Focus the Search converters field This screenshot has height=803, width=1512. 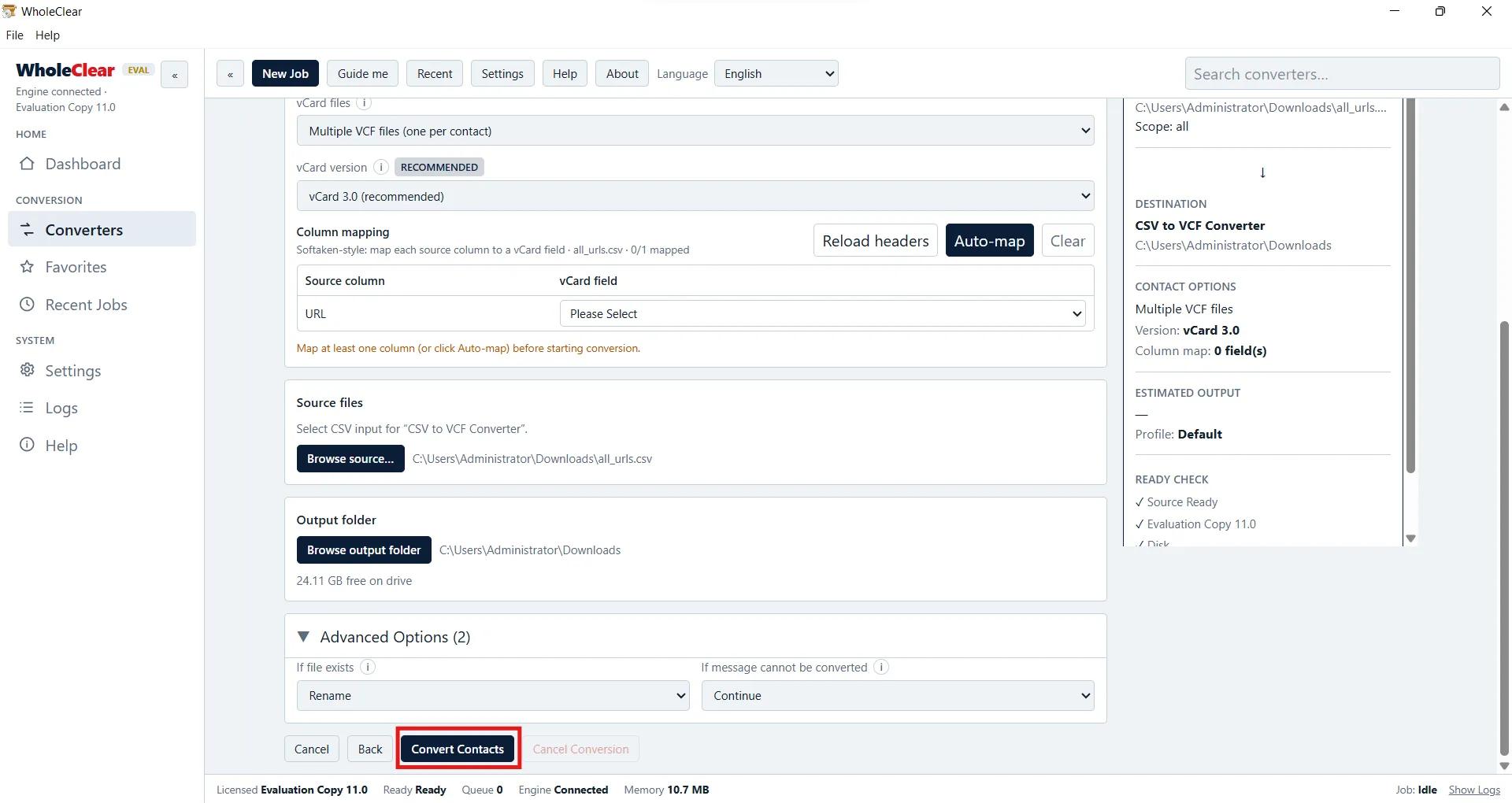coord(1342,74)
